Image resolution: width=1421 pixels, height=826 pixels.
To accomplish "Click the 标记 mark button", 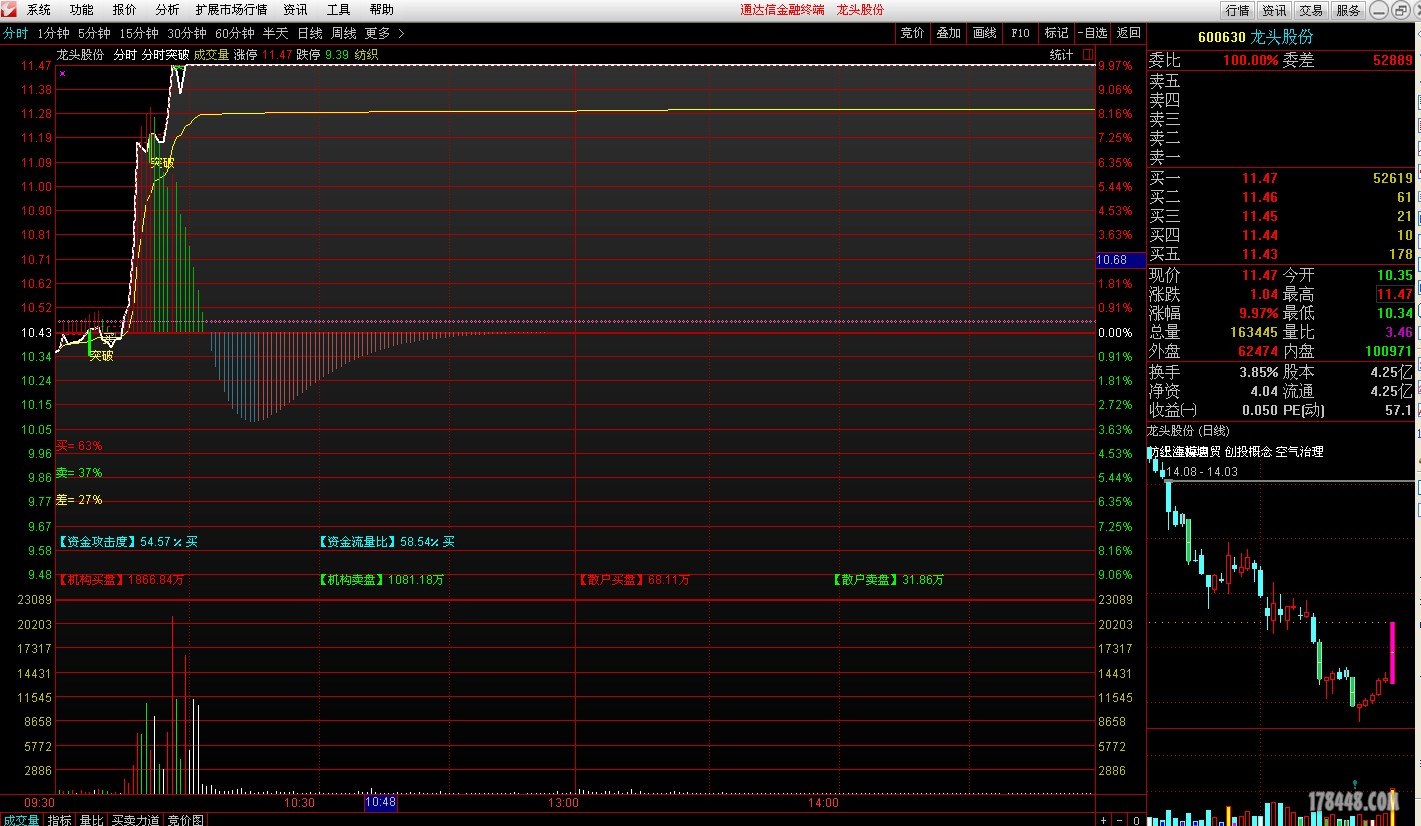I will click(1056, 33).
